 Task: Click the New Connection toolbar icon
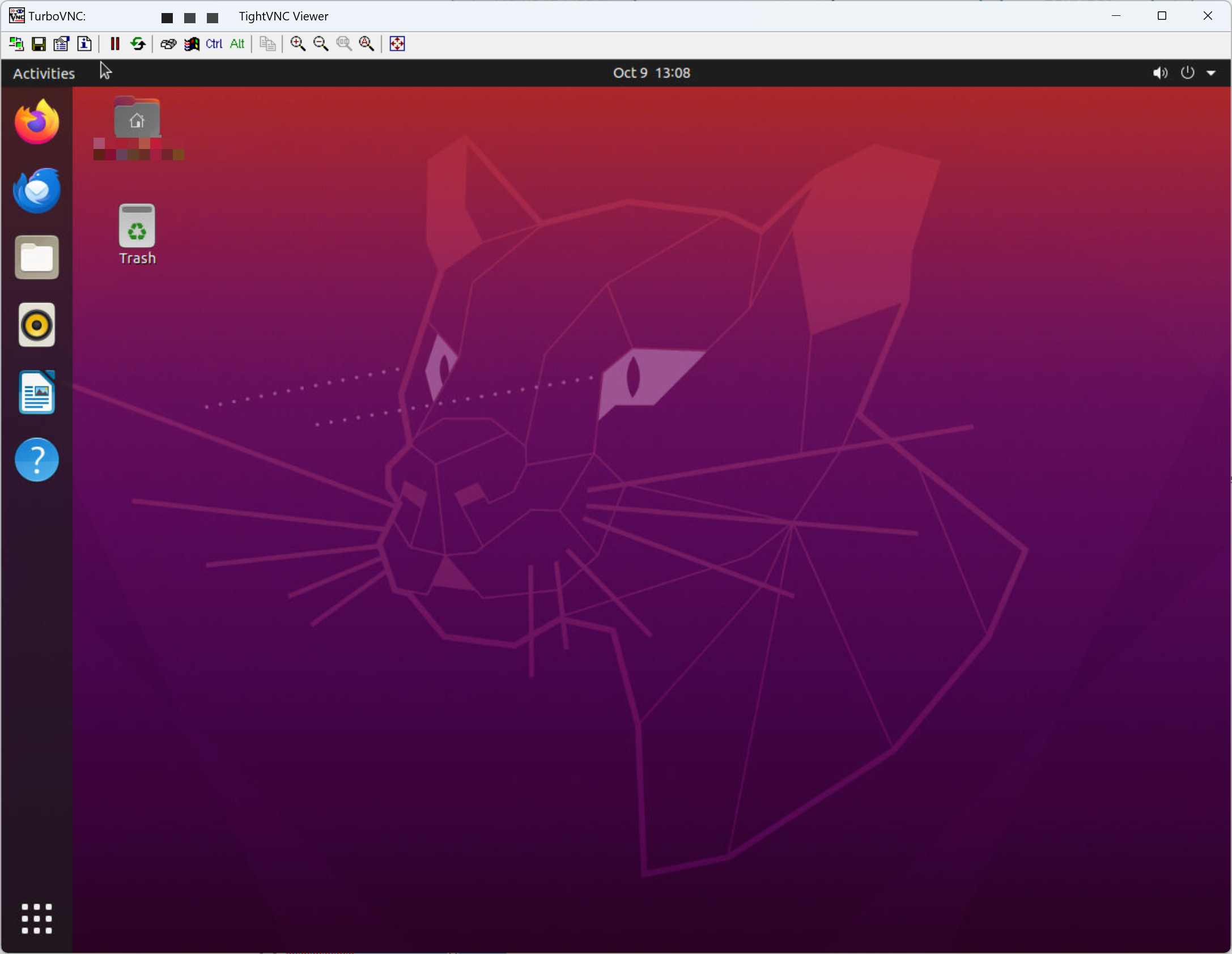pyautogui.click(x=16, y=44)
